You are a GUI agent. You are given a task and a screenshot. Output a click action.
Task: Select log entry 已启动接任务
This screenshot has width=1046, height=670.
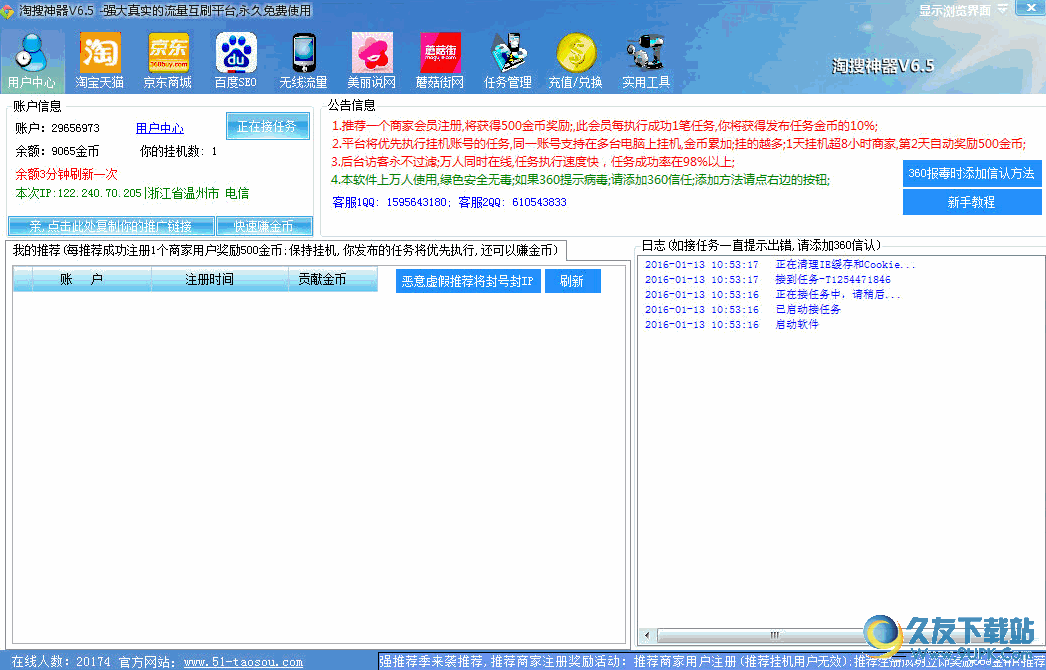pos(743,310)
